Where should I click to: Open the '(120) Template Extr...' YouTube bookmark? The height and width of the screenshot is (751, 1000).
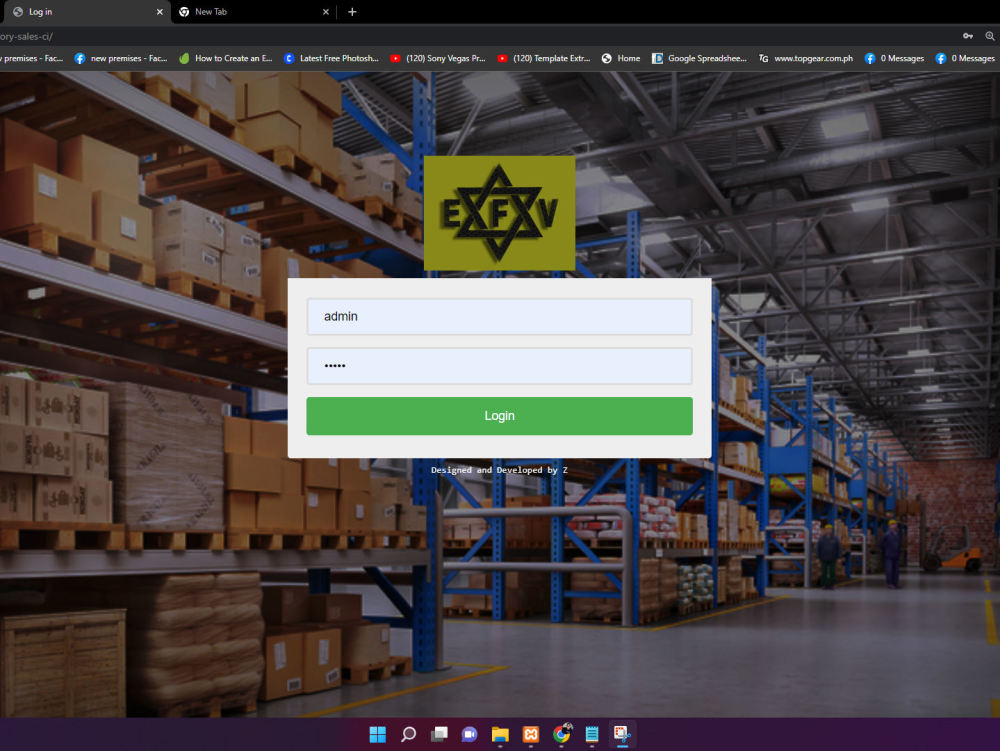[544, 58]
